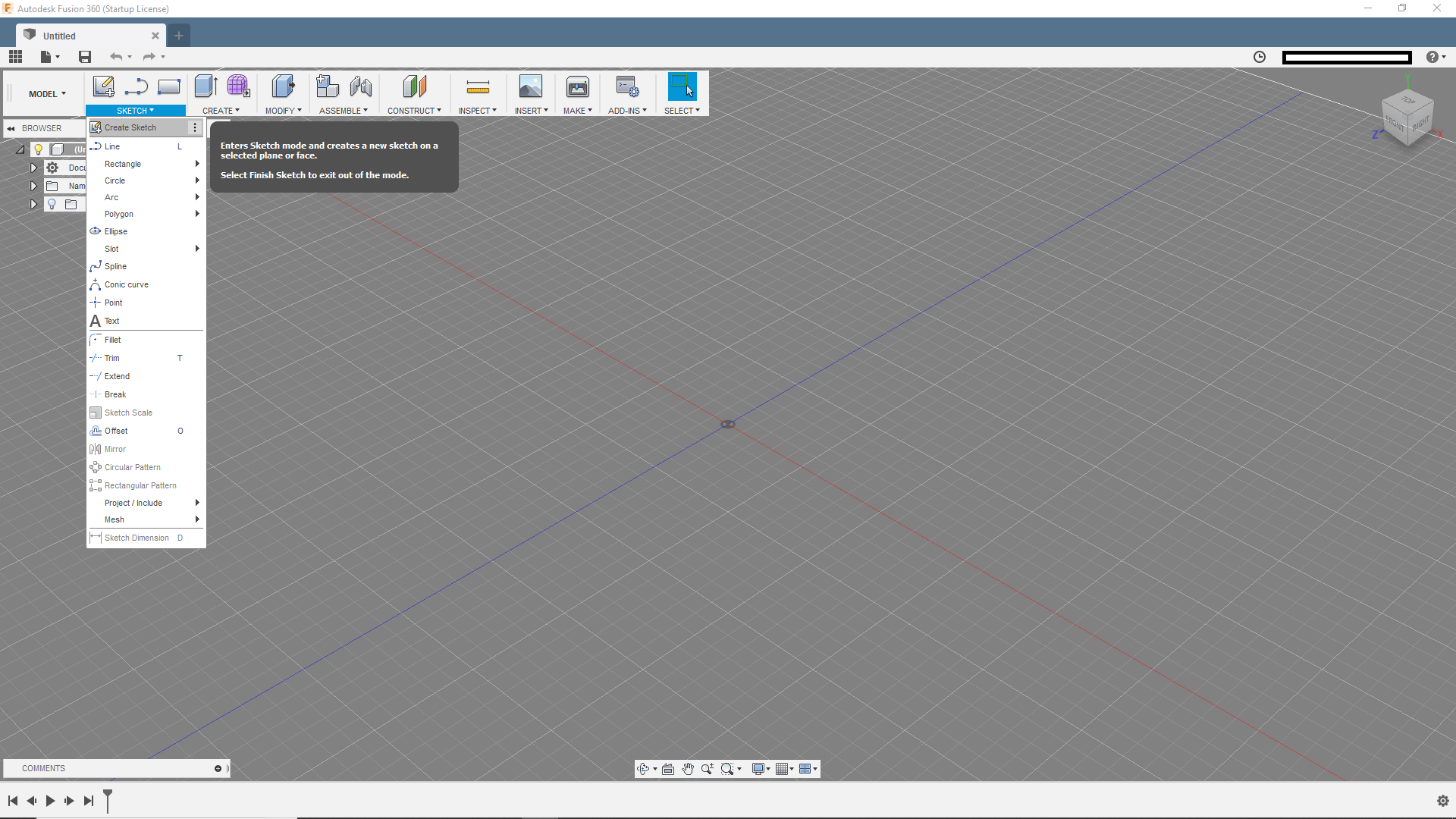The image size is (1456, 819).
Task: Open the MODEL workspace dropdown
Action: point(47,94)
